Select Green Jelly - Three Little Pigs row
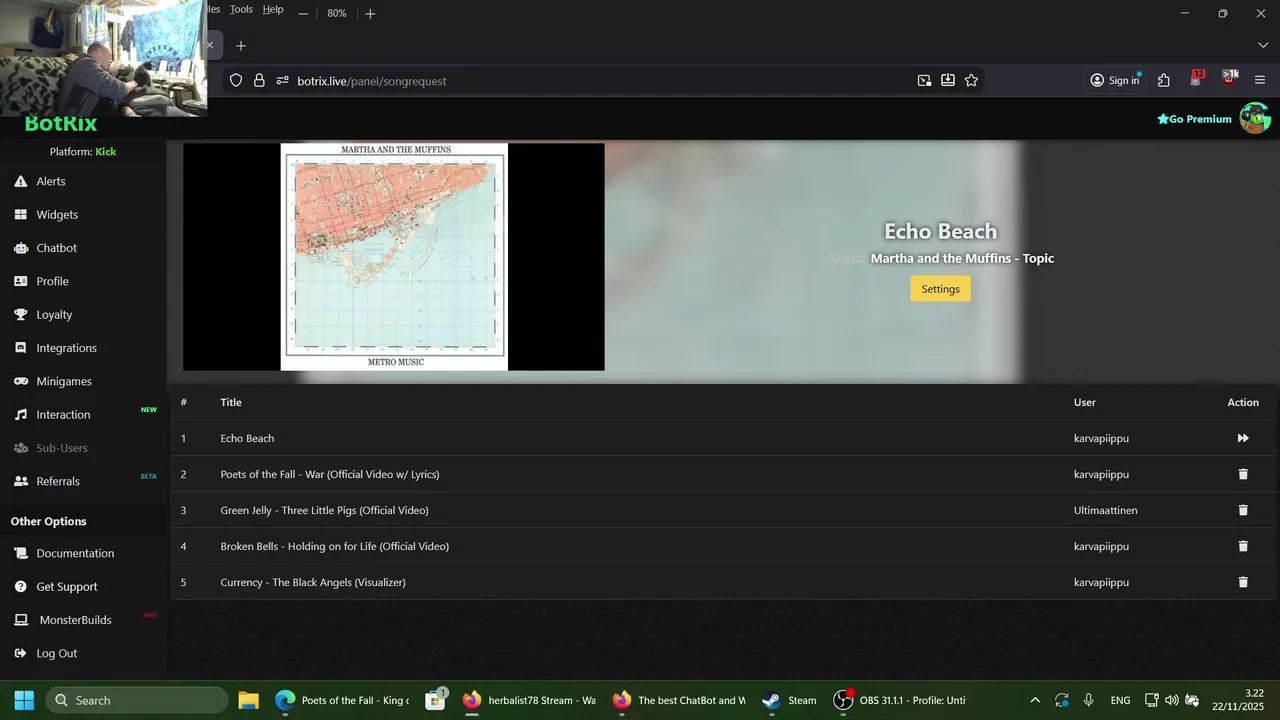This screenshot has width=1280, height=720. click(324, 510)
